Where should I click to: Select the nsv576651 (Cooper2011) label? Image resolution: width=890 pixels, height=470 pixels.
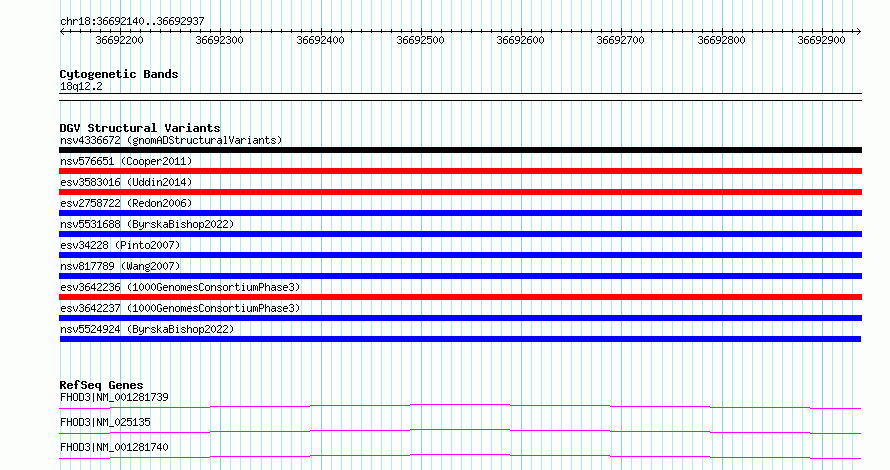[126, 161]
